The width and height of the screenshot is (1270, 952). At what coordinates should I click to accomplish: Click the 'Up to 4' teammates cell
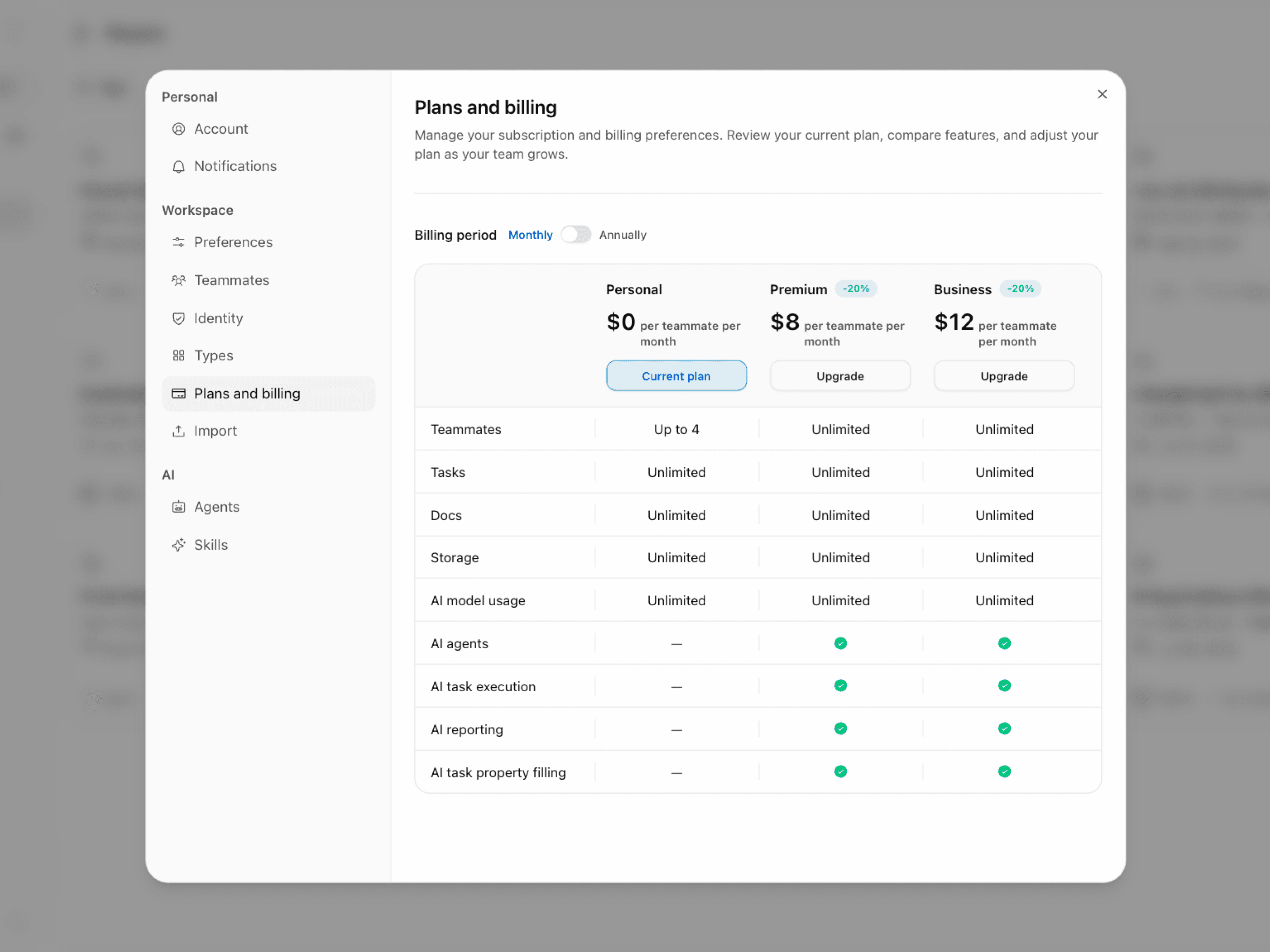[x=676, y=429]
